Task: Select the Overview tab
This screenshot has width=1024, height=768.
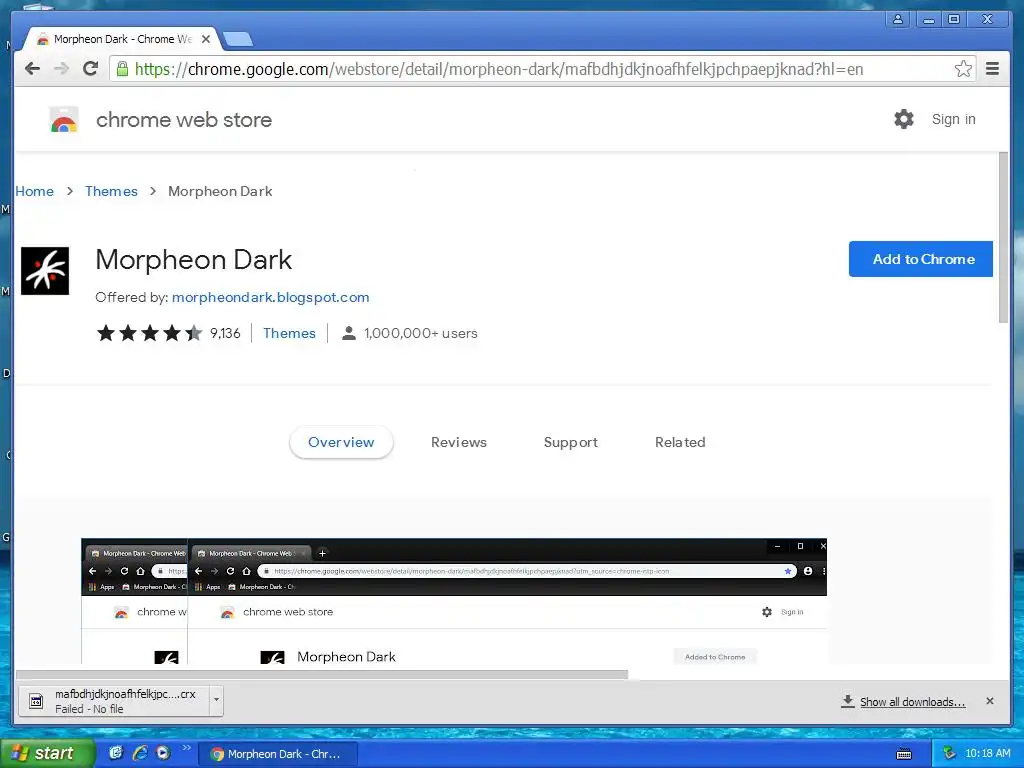Action: click(x=341, y=442)
